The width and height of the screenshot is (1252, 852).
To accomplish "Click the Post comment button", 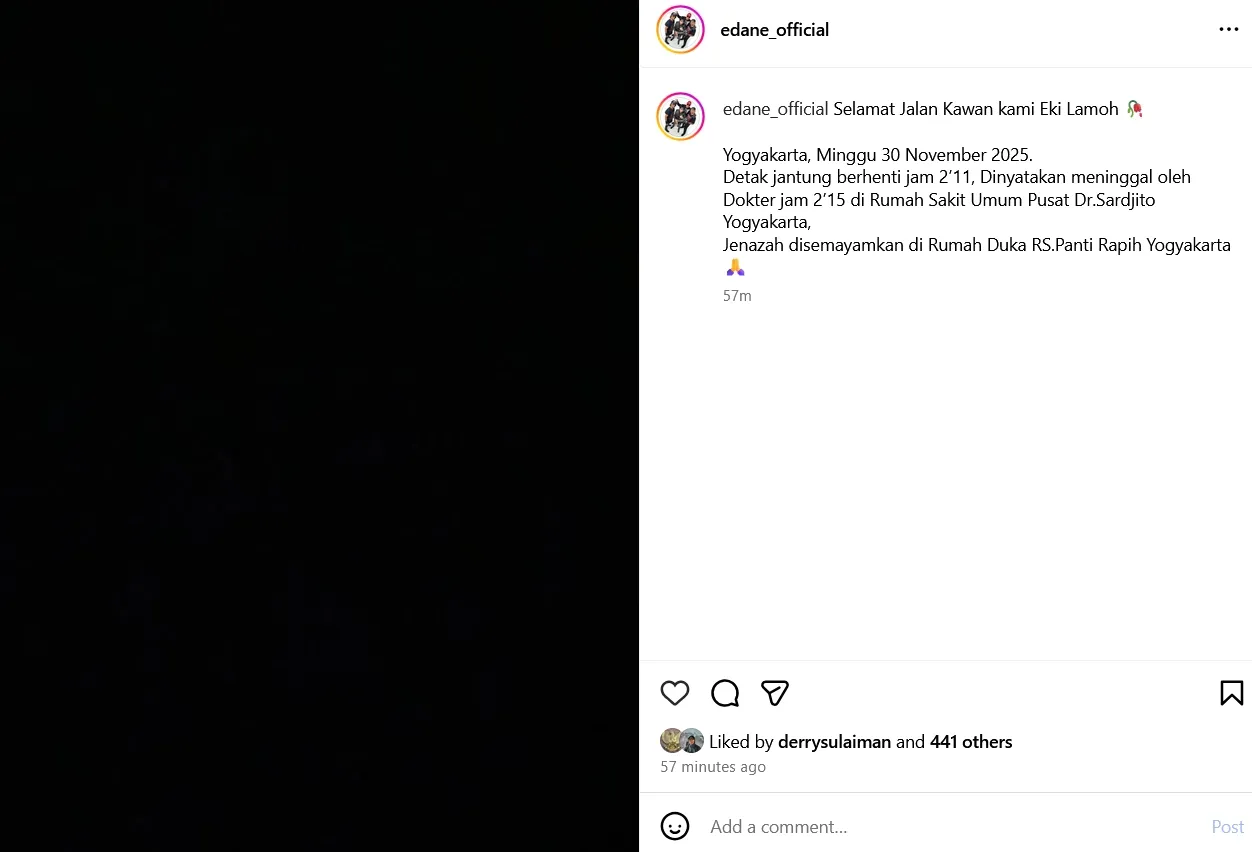I will pos(1227,827).
